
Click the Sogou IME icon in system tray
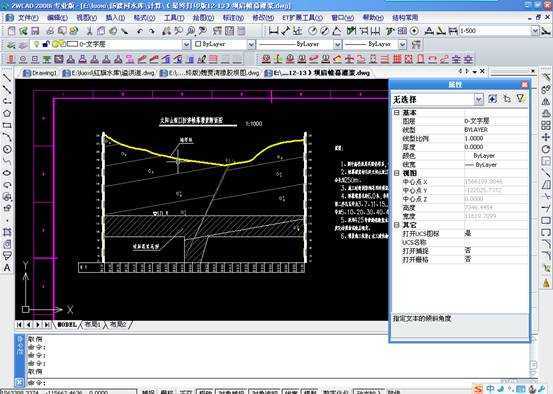479,389
